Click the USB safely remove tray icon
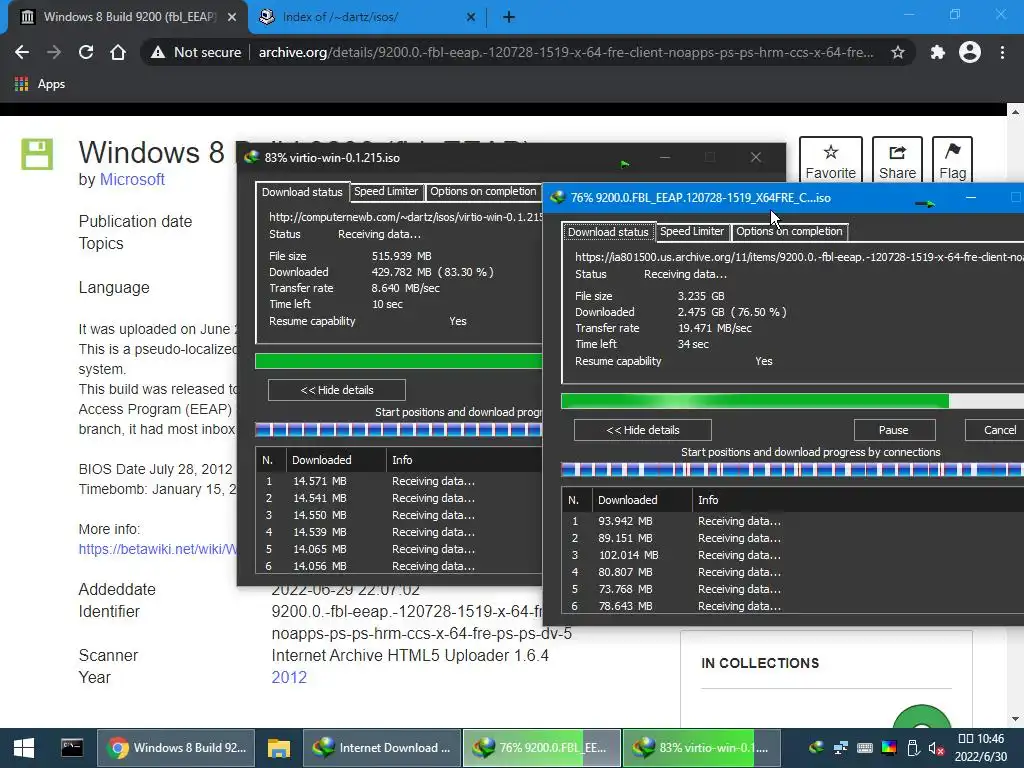1024x768 pixels. 914,748
